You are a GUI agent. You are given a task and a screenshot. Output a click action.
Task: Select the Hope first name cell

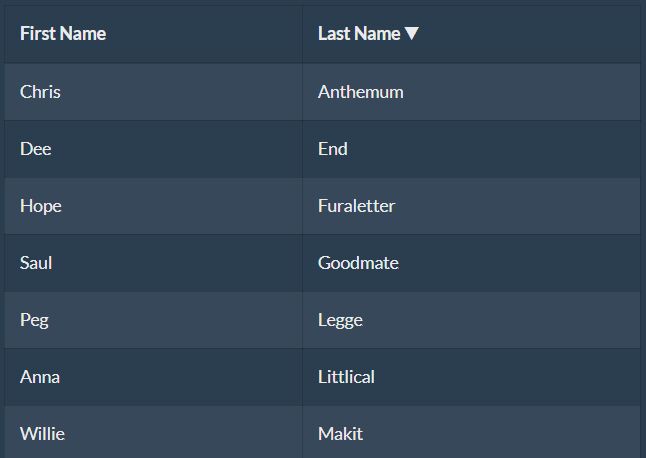point(41,206)
